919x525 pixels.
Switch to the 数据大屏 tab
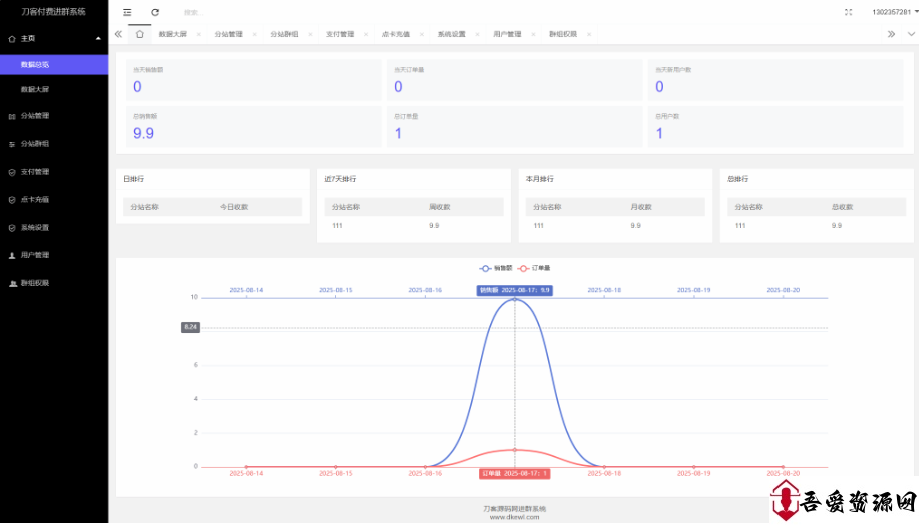pos(172,35)
